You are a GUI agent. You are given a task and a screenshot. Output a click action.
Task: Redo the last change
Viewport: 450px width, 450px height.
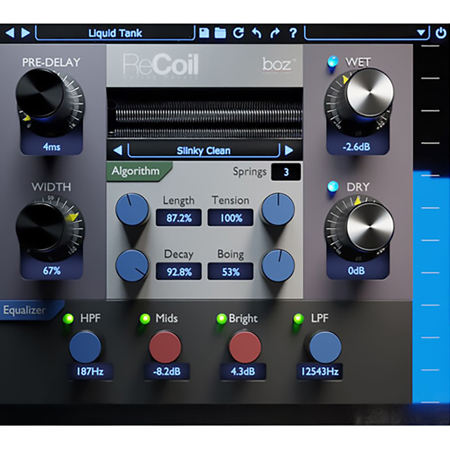[275, 33]
